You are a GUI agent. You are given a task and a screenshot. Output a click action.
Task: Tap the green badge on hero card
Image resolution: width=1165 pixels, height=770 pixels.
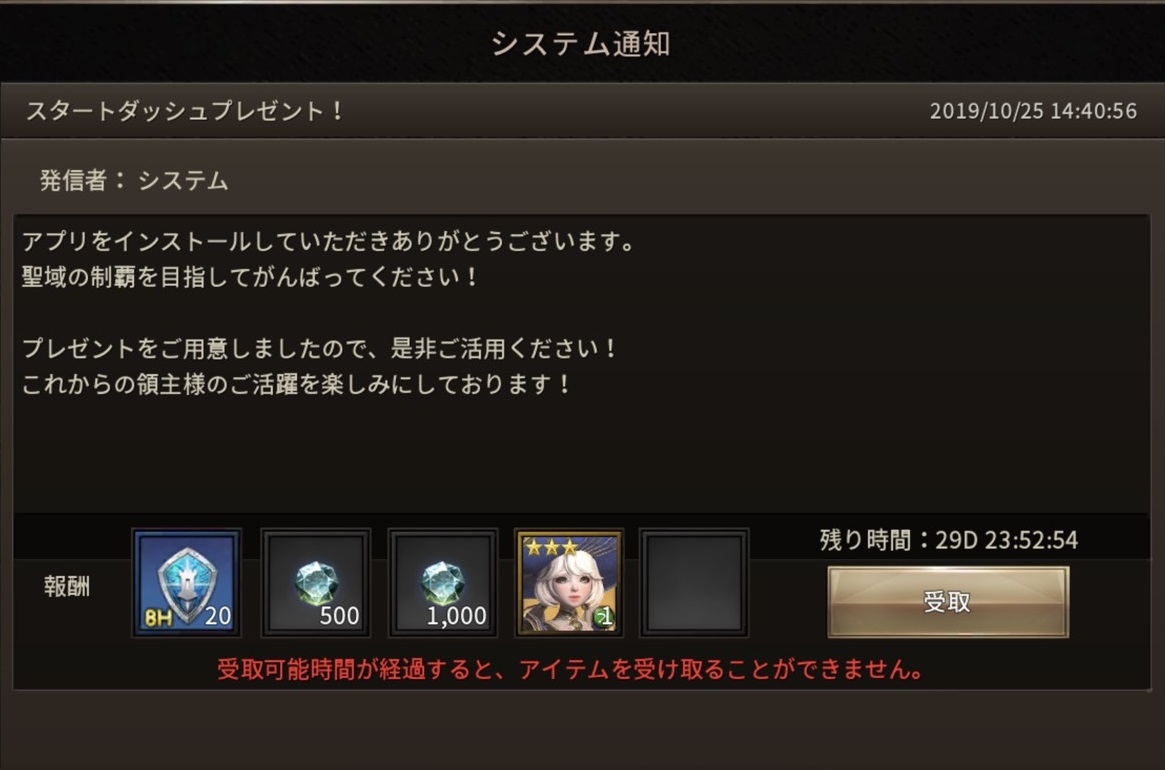point(604,617)
